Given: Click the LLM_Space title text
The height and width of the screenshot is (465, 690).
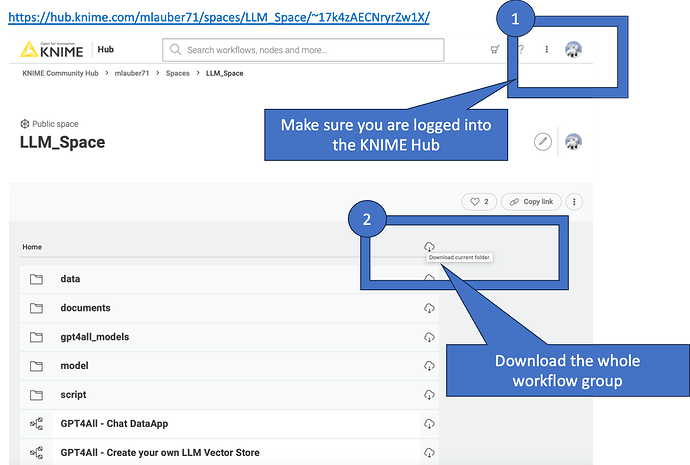Looking at the screenshot, I should pos(62,143).
